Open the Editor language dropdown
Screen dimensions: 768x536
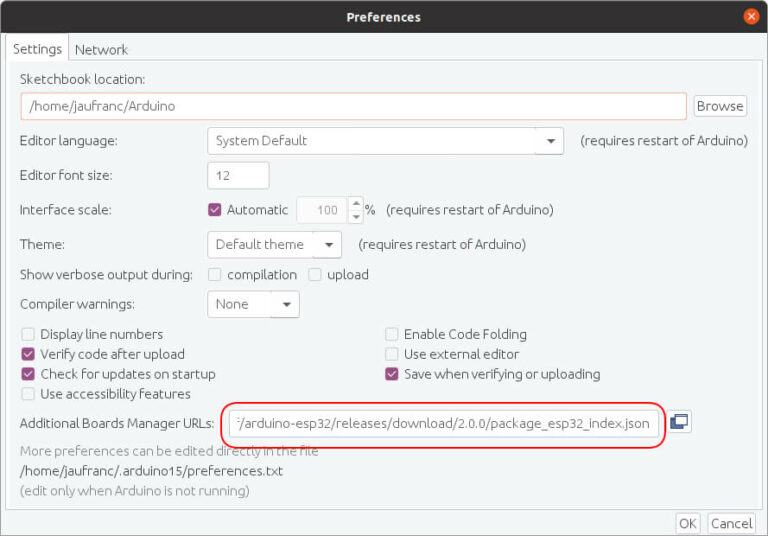(385, 141)
